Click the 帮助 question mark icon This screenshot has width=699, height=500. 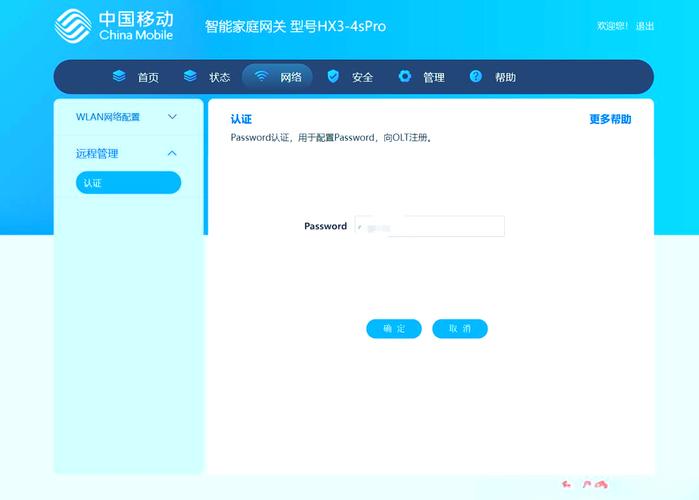pos(476,76)
